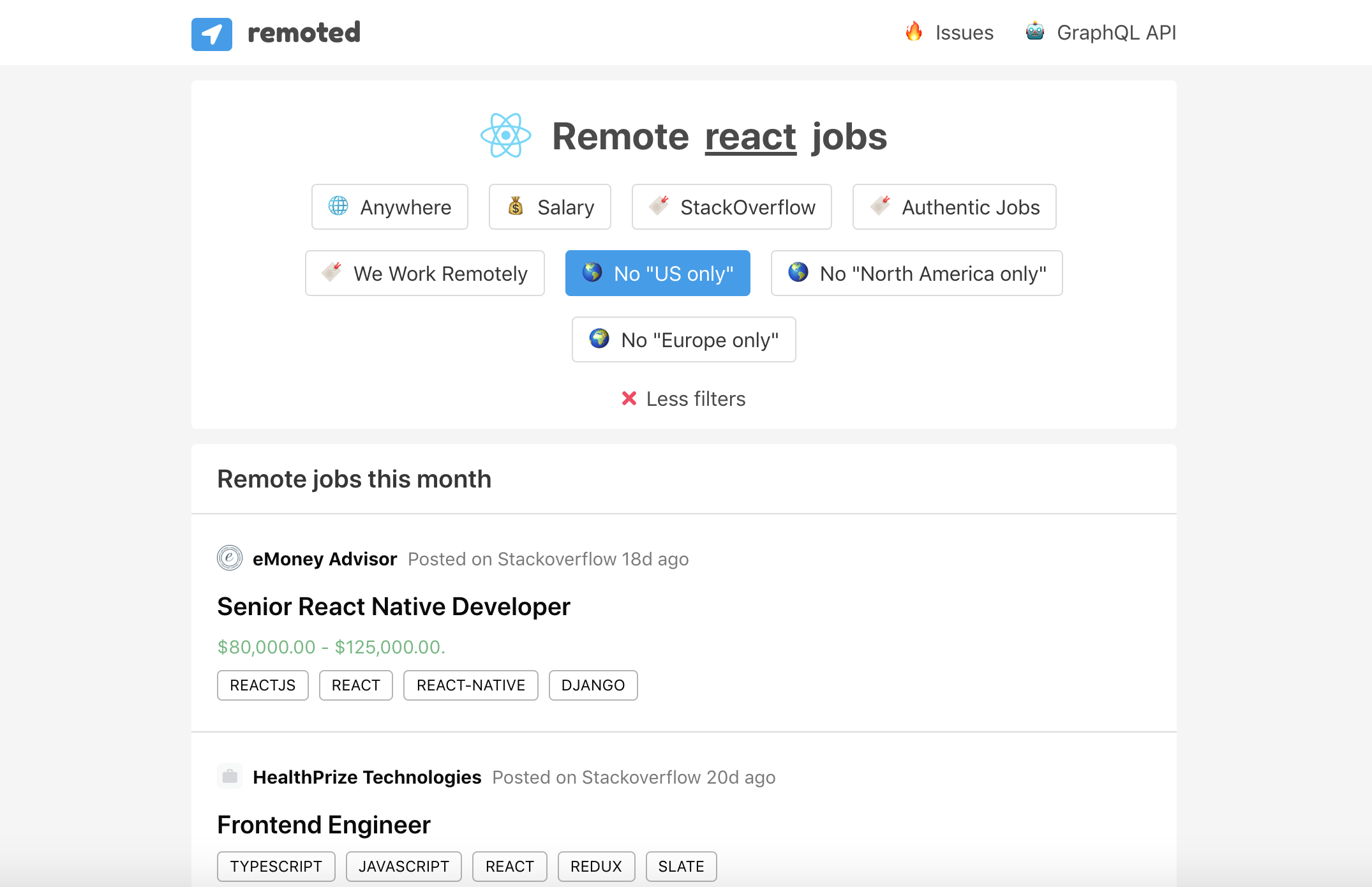Screen dimensions: 1372x887
Task: Click the briefcase icon for HealthPrize Technologies
Action: tap(229, 776)
